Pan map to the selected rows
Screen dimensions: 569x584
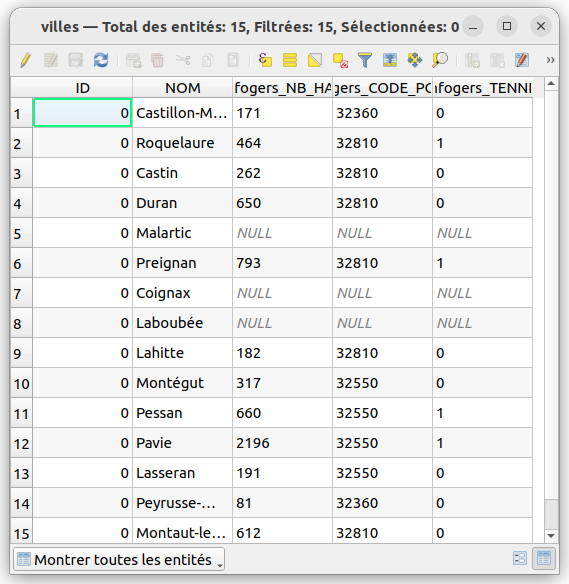[415, 60]
